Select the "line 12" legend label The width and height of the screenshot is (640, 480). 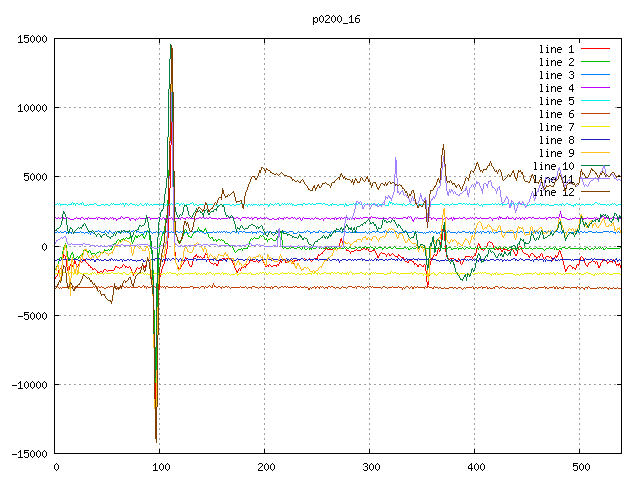tap(553, 192)
